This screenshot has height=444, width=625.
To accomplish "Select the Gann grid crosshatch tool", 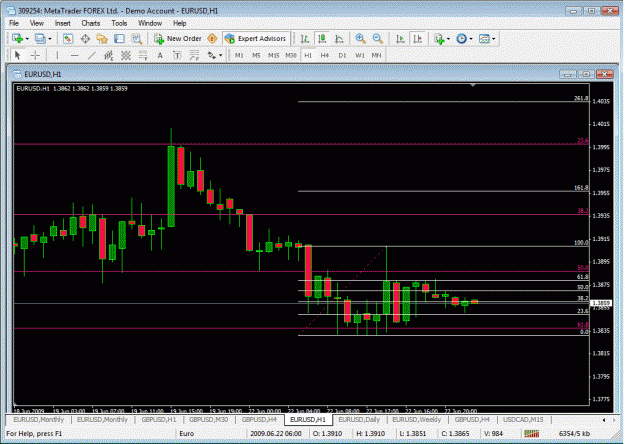I will 126,55.
